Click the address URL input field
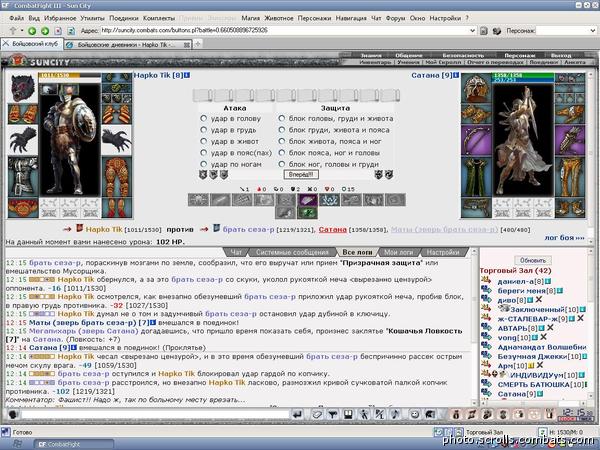This screenshot has height=450, width=600. coord(284,31)
